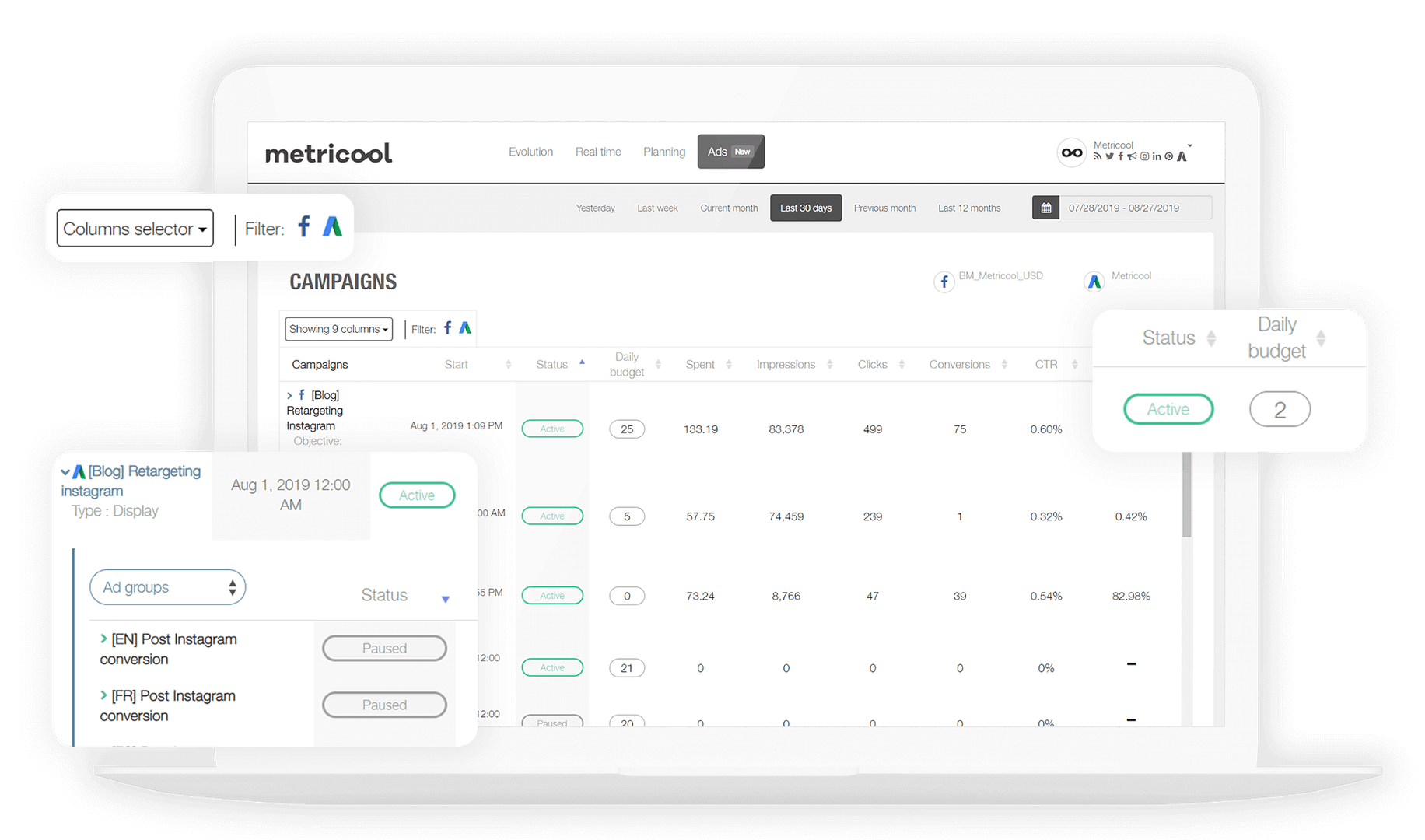Go to the Real time tab
Screen dimensions: 1425x840
[x=598, y=152]
